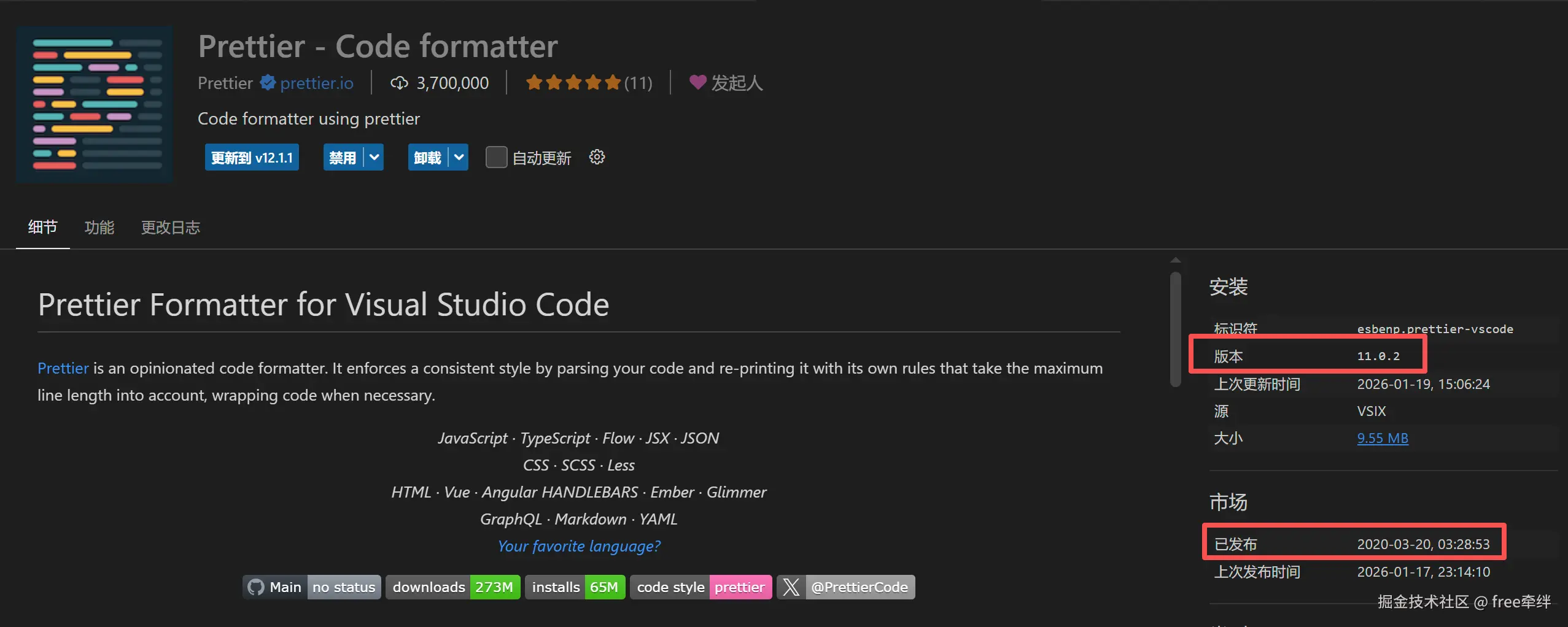Click the 上次发布时间 label

coord(1257,572)
